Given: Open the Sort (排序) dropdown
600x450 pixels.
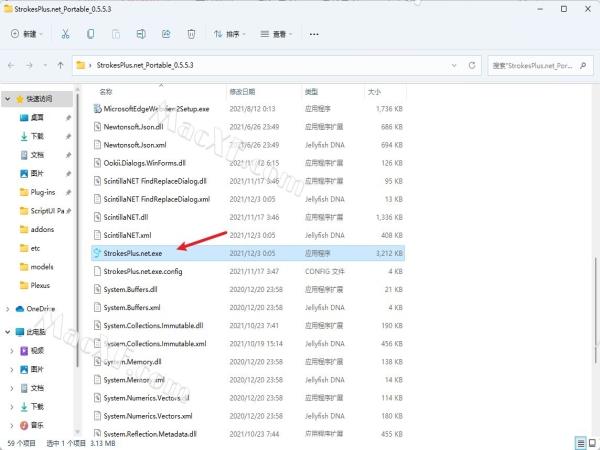Looking at the screenshot, I should pos(230,34).
